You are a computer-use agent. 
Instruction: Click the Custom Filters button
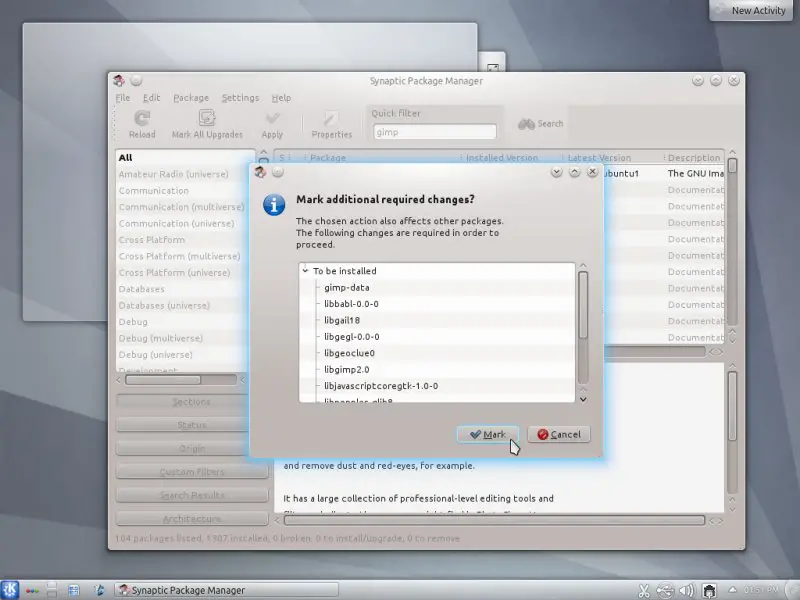(192, 472)
